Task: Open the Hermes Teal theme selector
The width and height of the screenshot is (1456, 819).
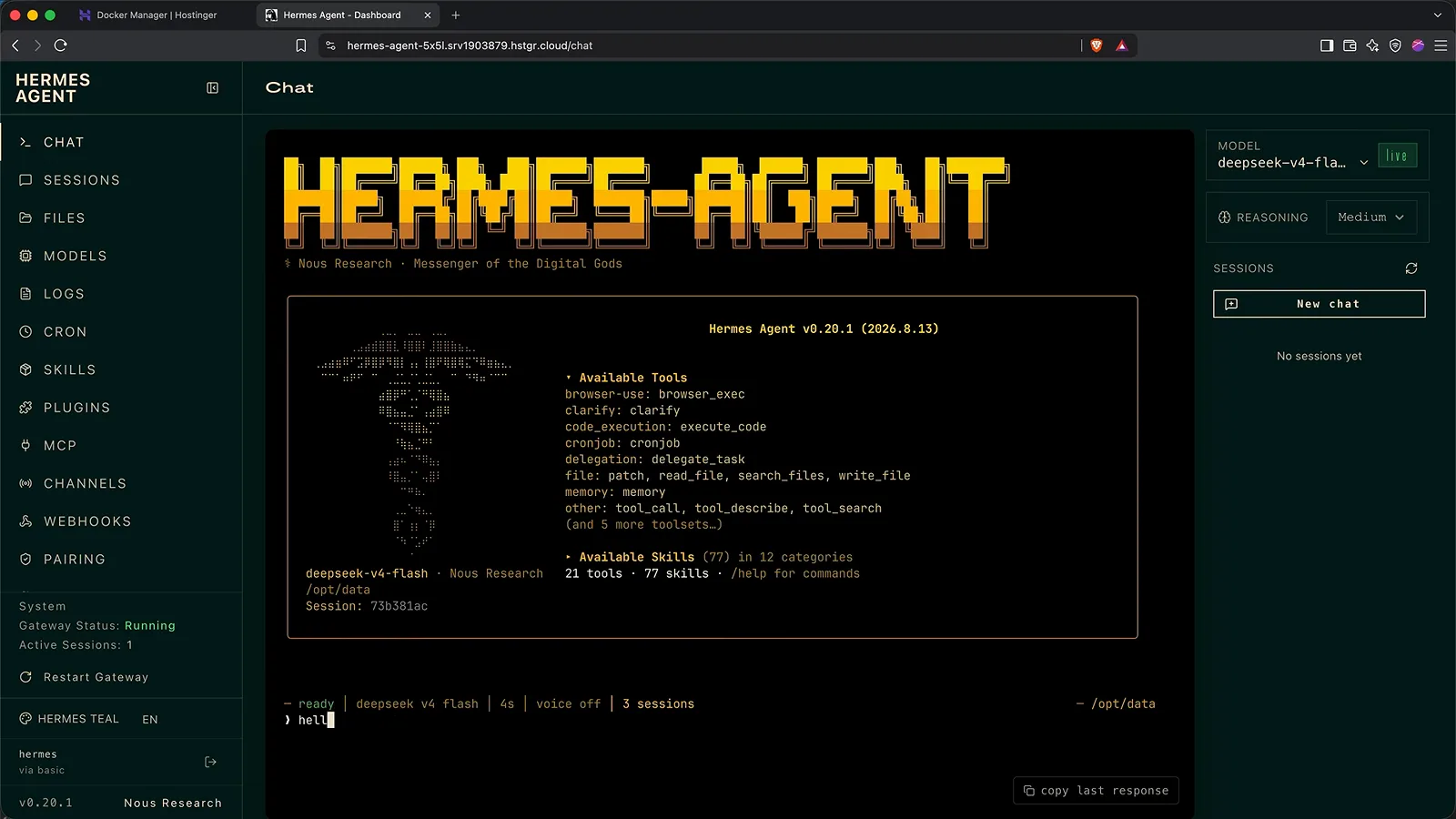Action: tap(69, 719)
